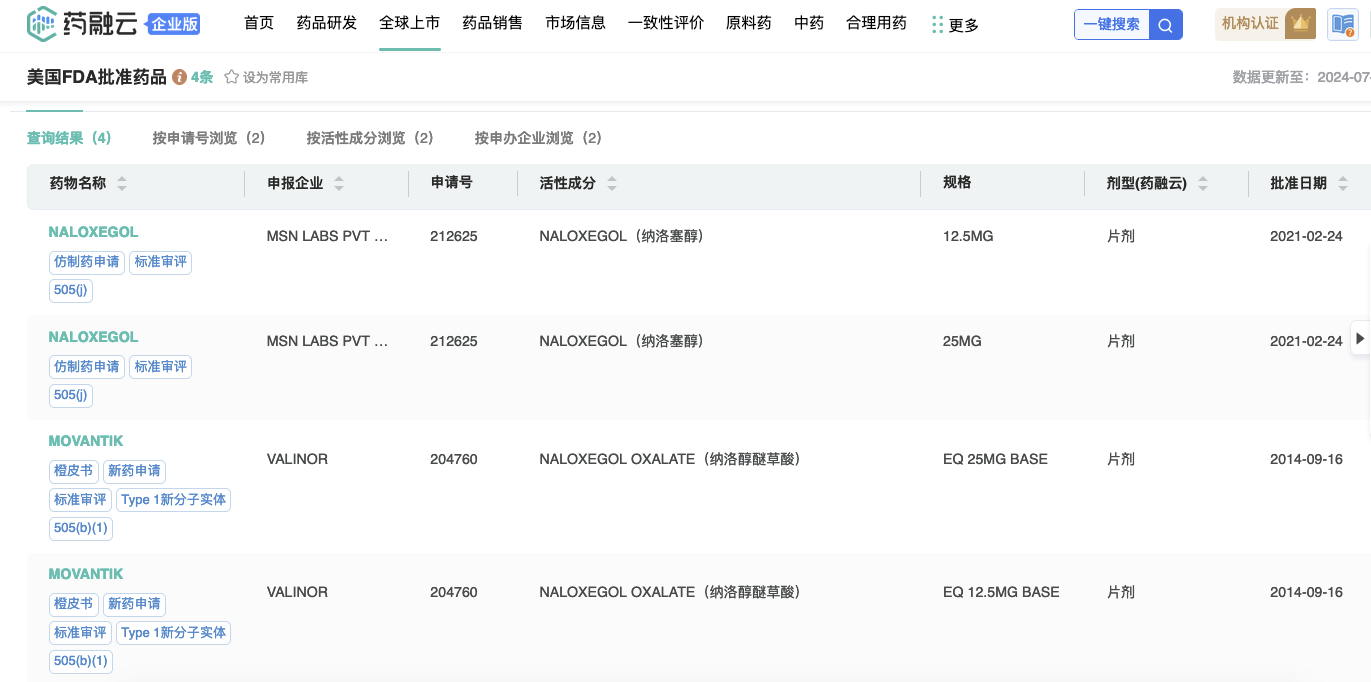Click 2014-09-16 date in EQ 25MG row

click(x=1306, y=460)
